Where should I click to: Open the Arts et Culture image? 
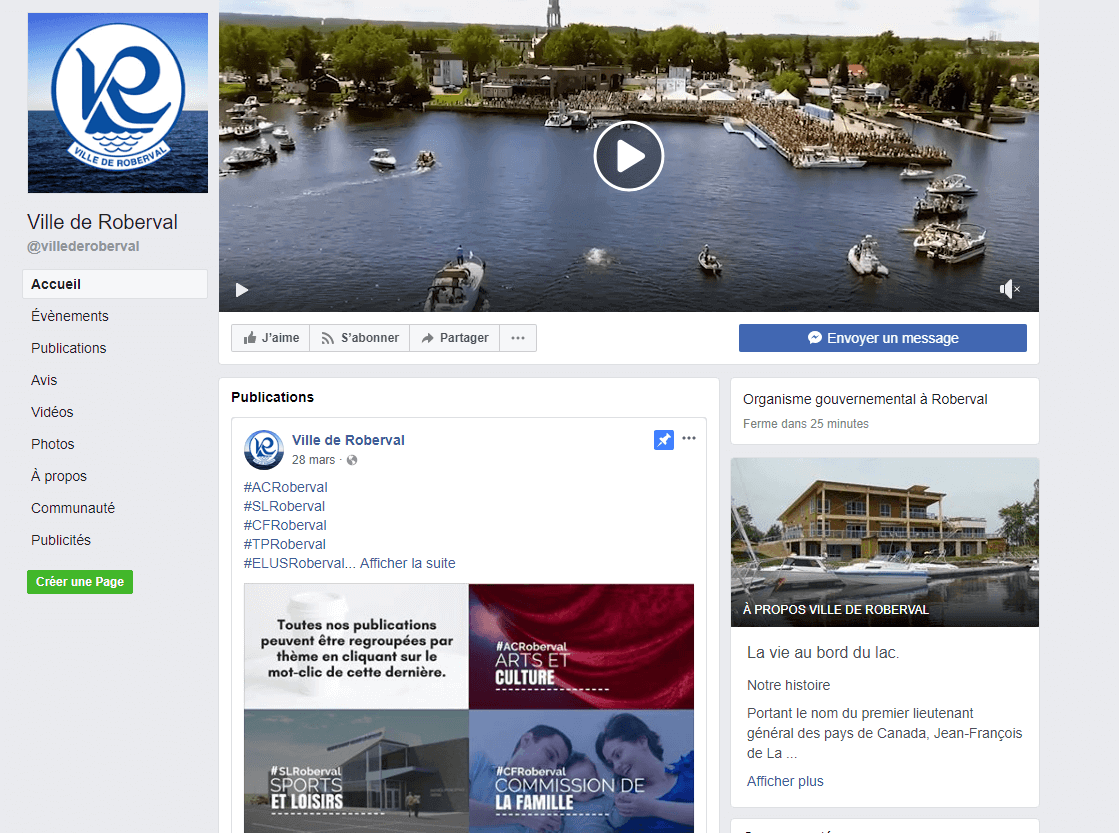tap(582, 646)
